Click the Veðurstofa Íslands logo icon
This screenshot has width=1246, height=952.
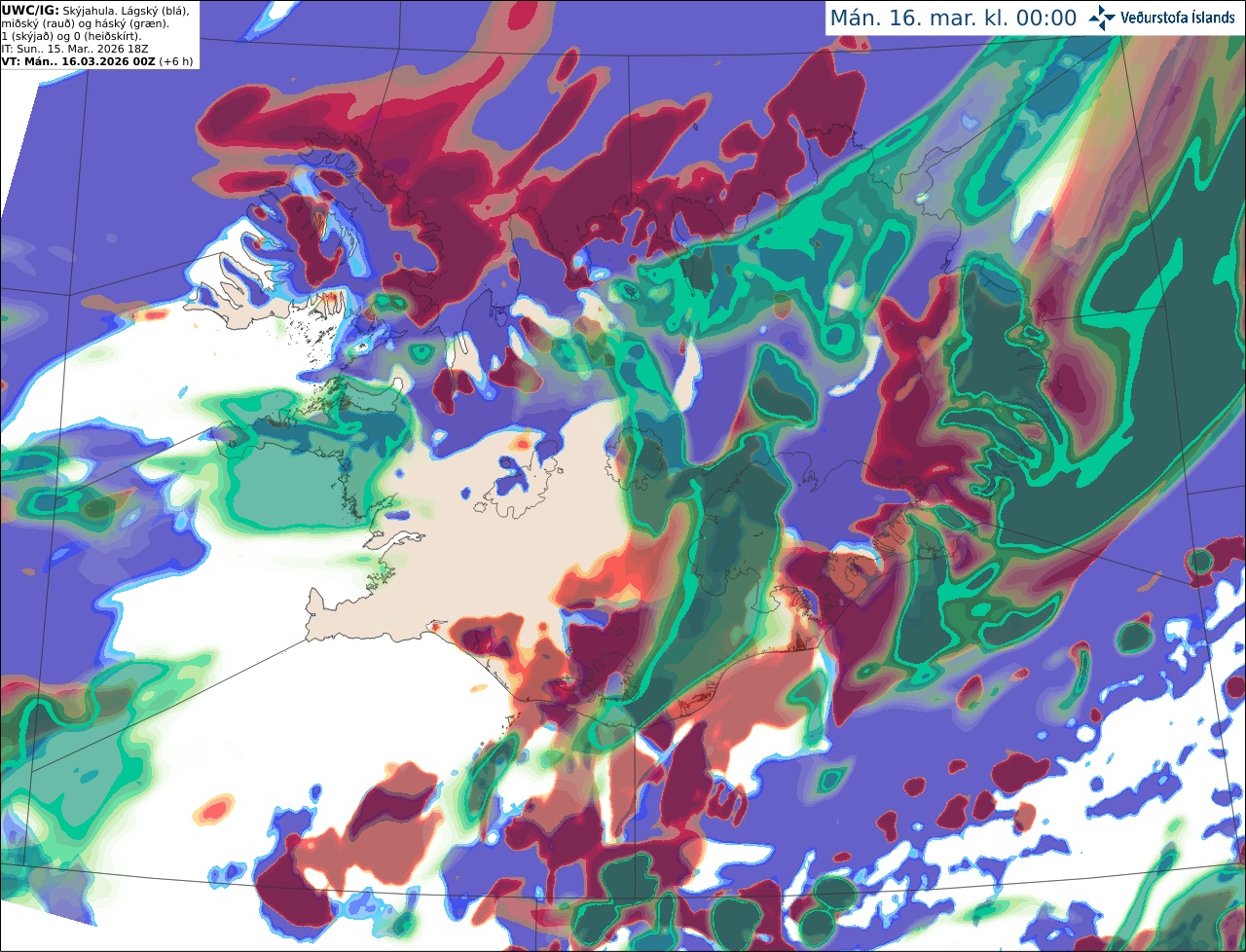pyautogui.click(x=1102, y=18)
